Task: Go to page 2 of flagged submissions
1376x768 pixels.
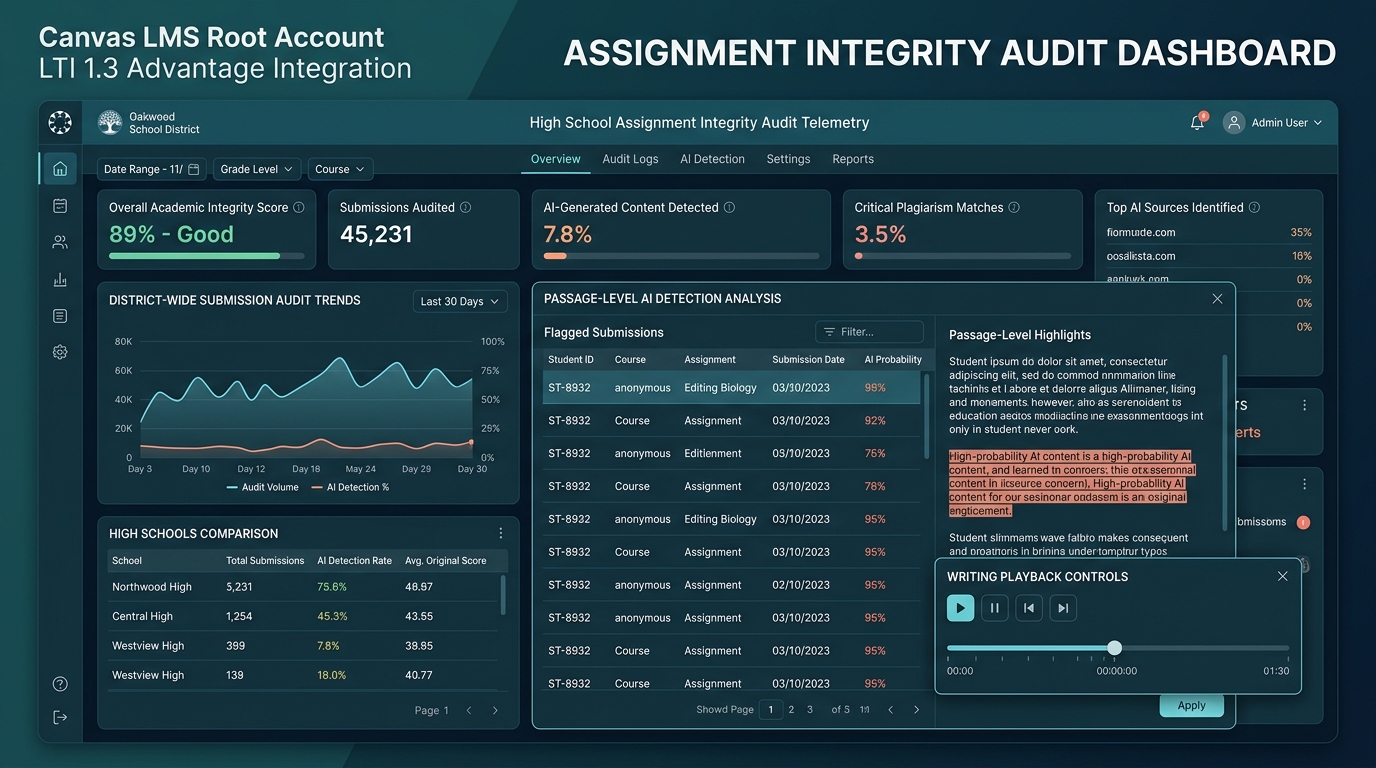Action: coord(791,710)
